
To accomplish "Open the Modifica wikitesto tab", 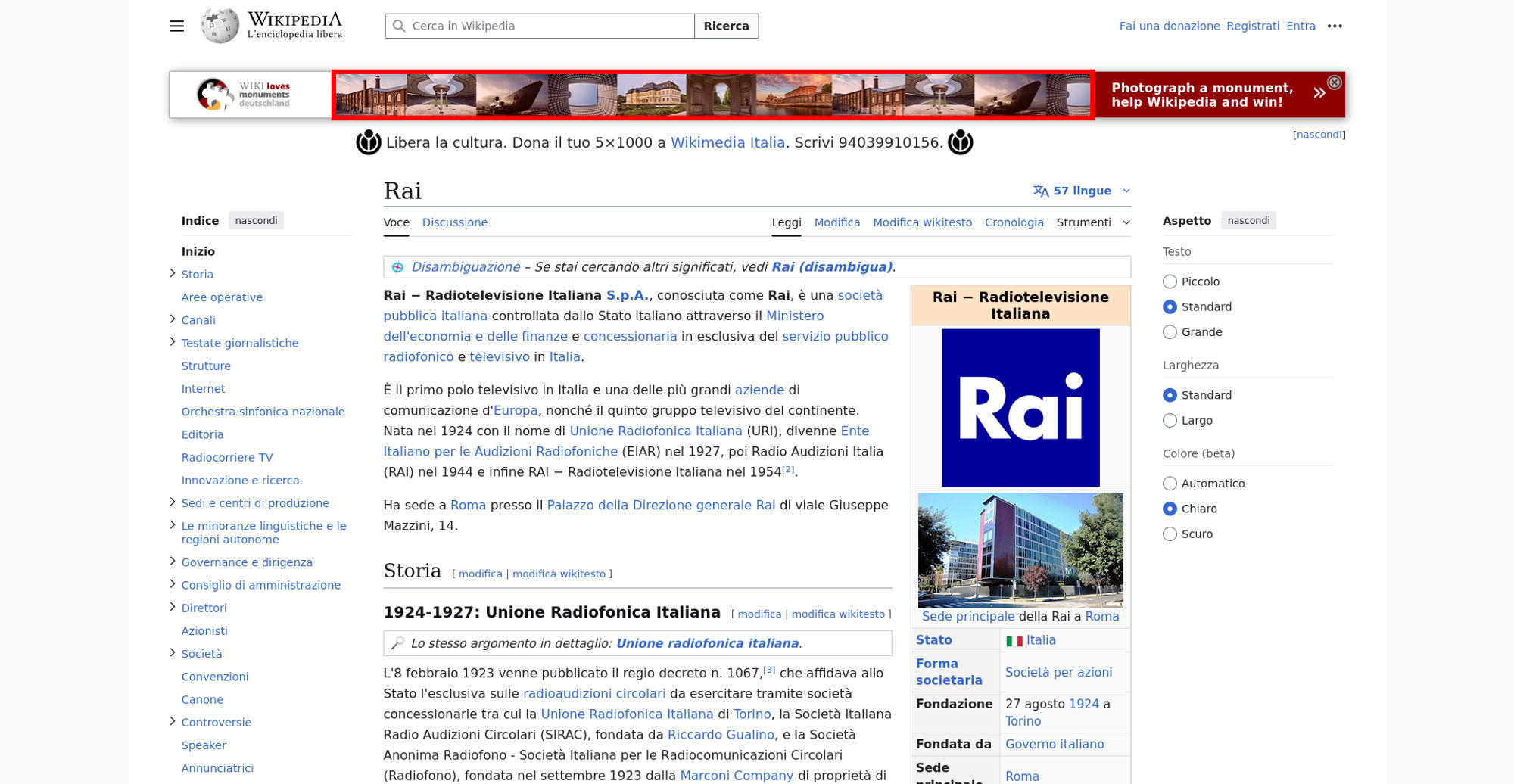I will click(x=923, y=222).
